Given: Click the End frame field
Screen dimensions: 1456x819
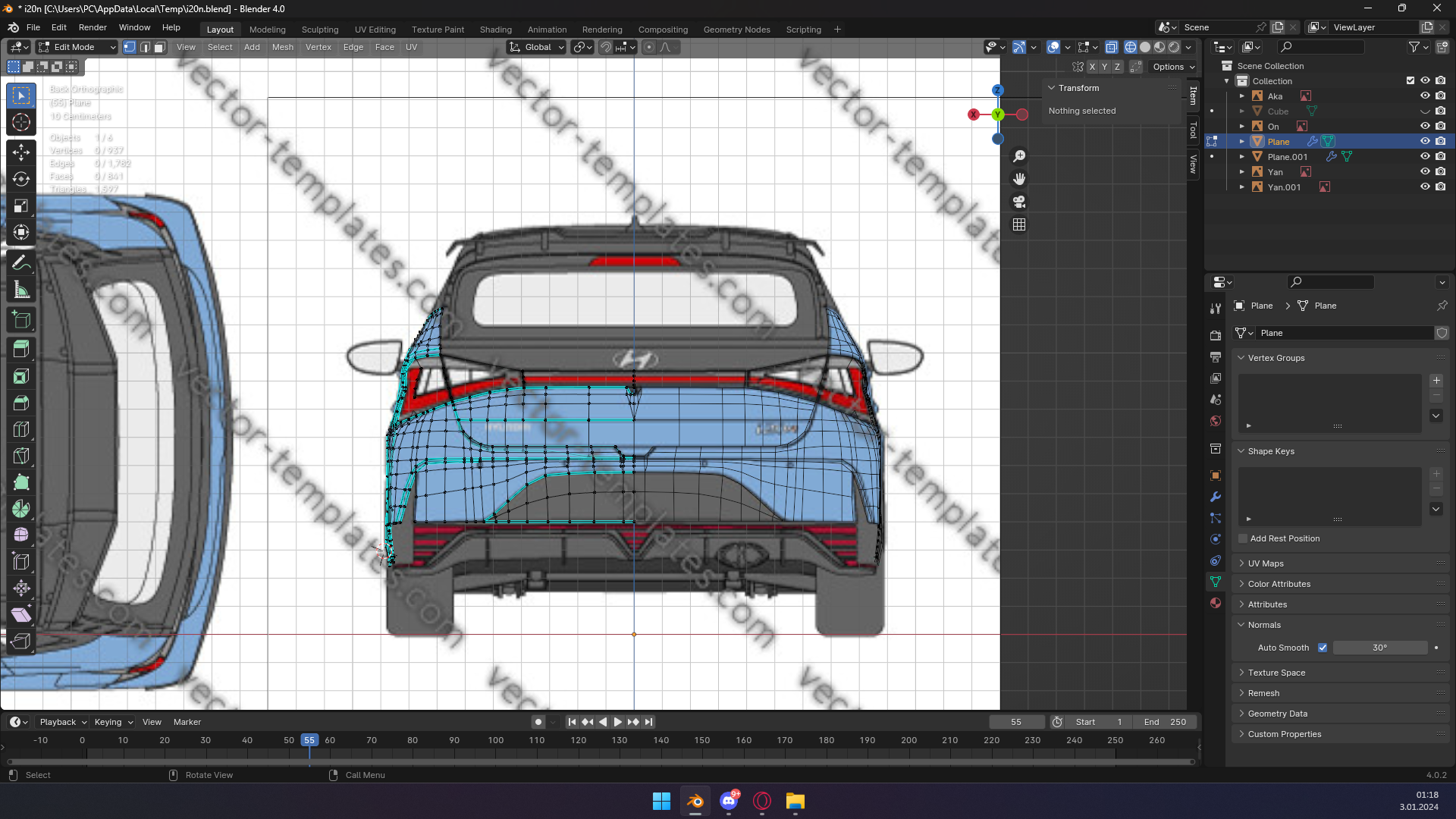Looking at the screenshot, I should (x=1165, y=722).
